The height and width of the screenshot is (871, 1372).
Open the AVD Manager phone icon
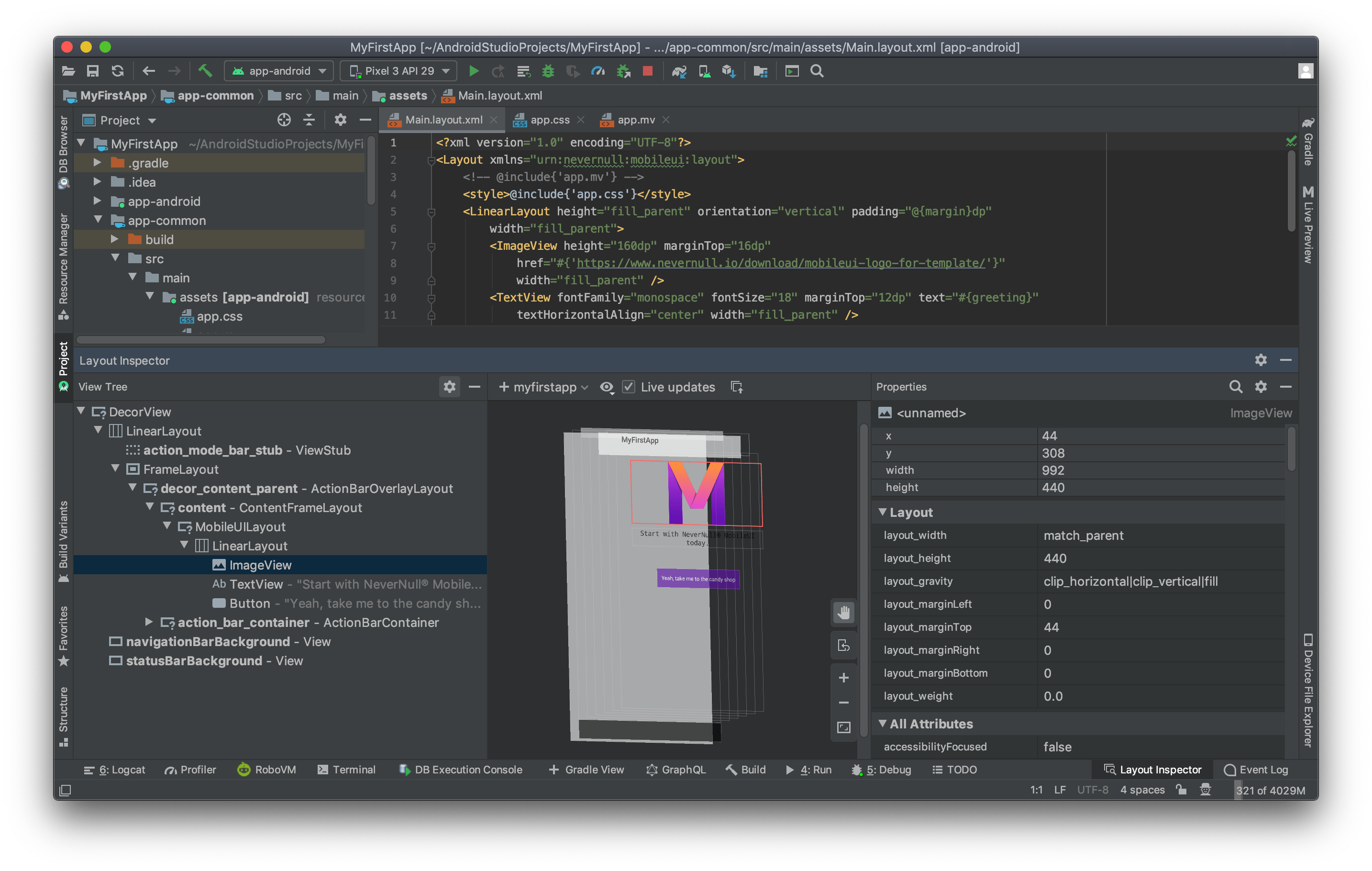[705, 71]
